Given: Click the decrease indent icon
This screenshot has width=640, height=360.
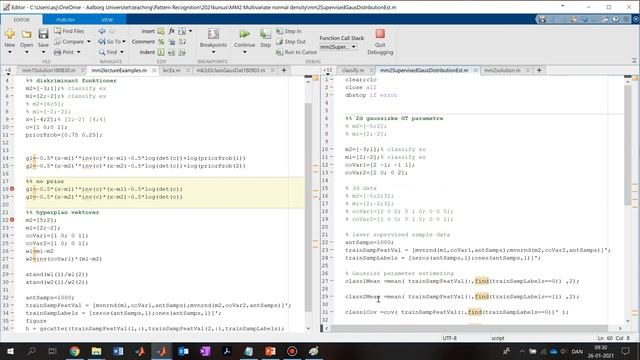Looking at the screenshot, I should pos(182,52).
